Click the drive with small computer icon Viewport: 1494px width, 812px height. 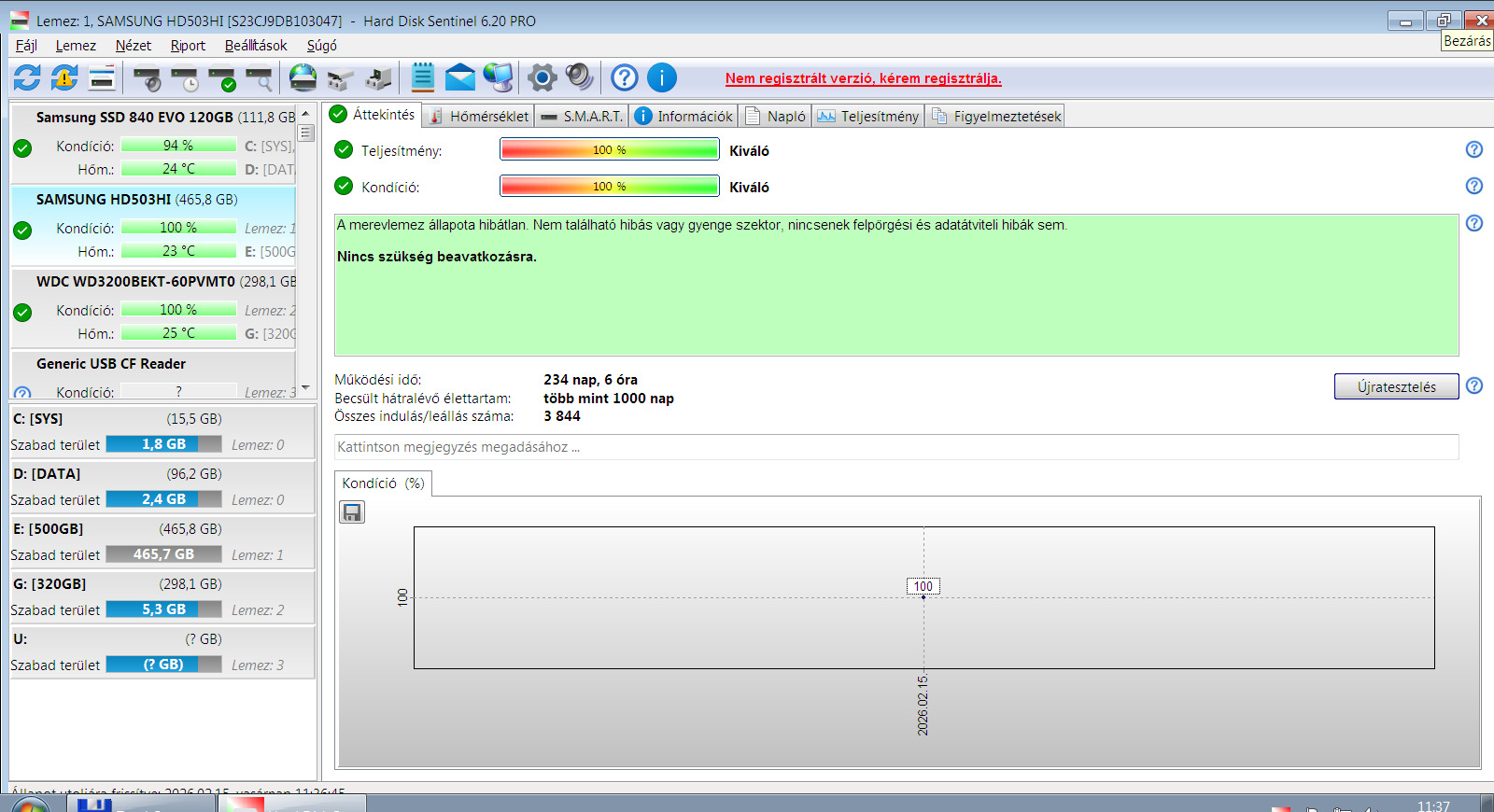coord(378,78)
